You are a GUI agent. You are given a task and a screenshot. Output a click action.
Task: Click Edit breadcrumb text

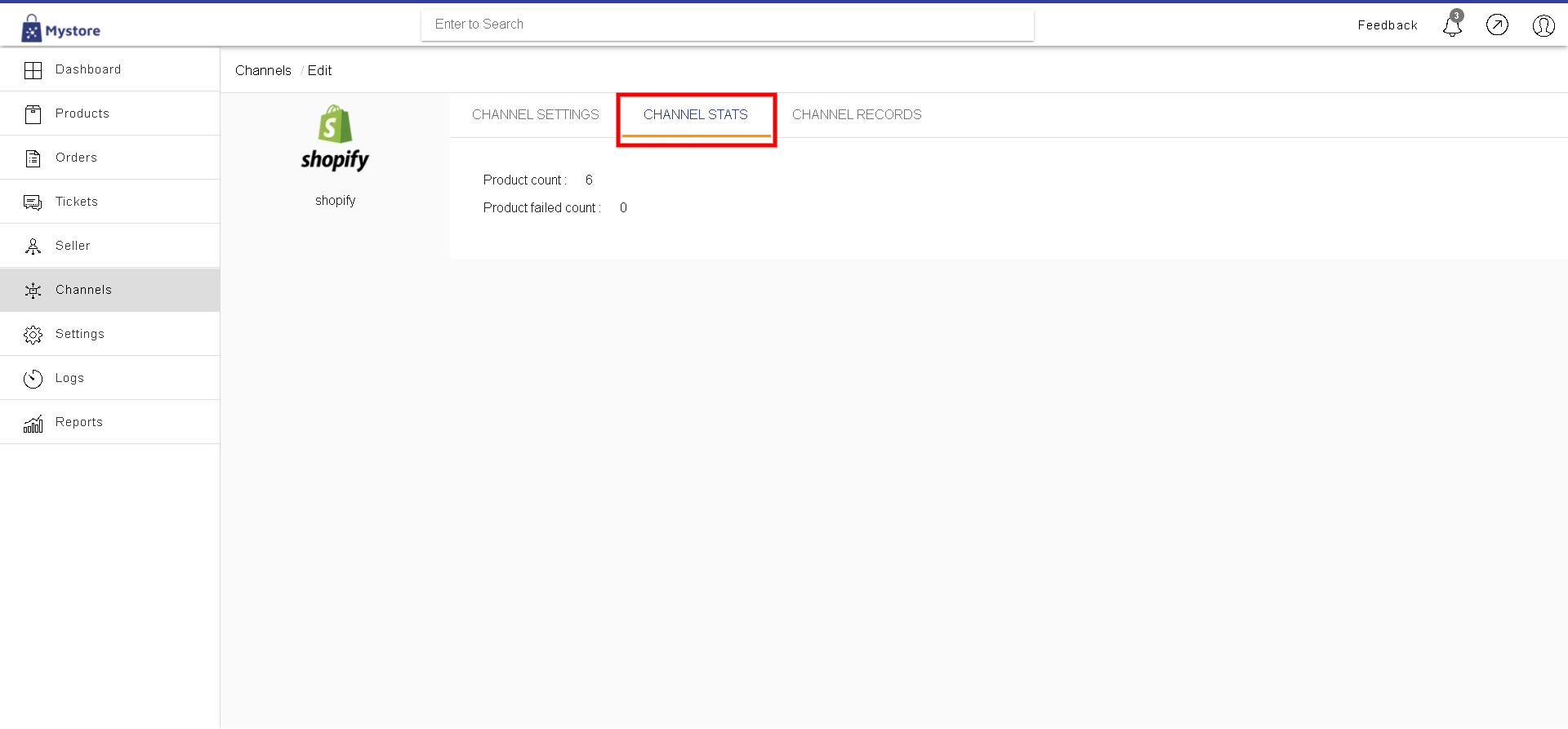tap(319, 70)
